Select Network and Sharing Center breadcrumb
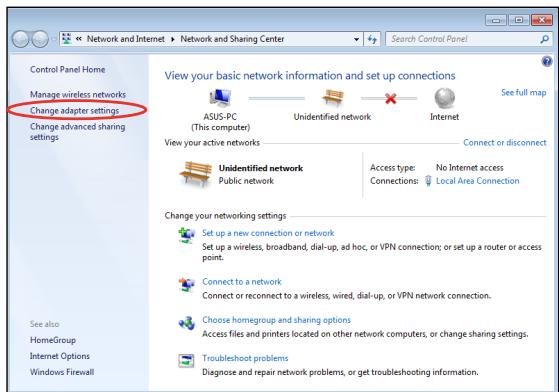 (x=232, y=39)
